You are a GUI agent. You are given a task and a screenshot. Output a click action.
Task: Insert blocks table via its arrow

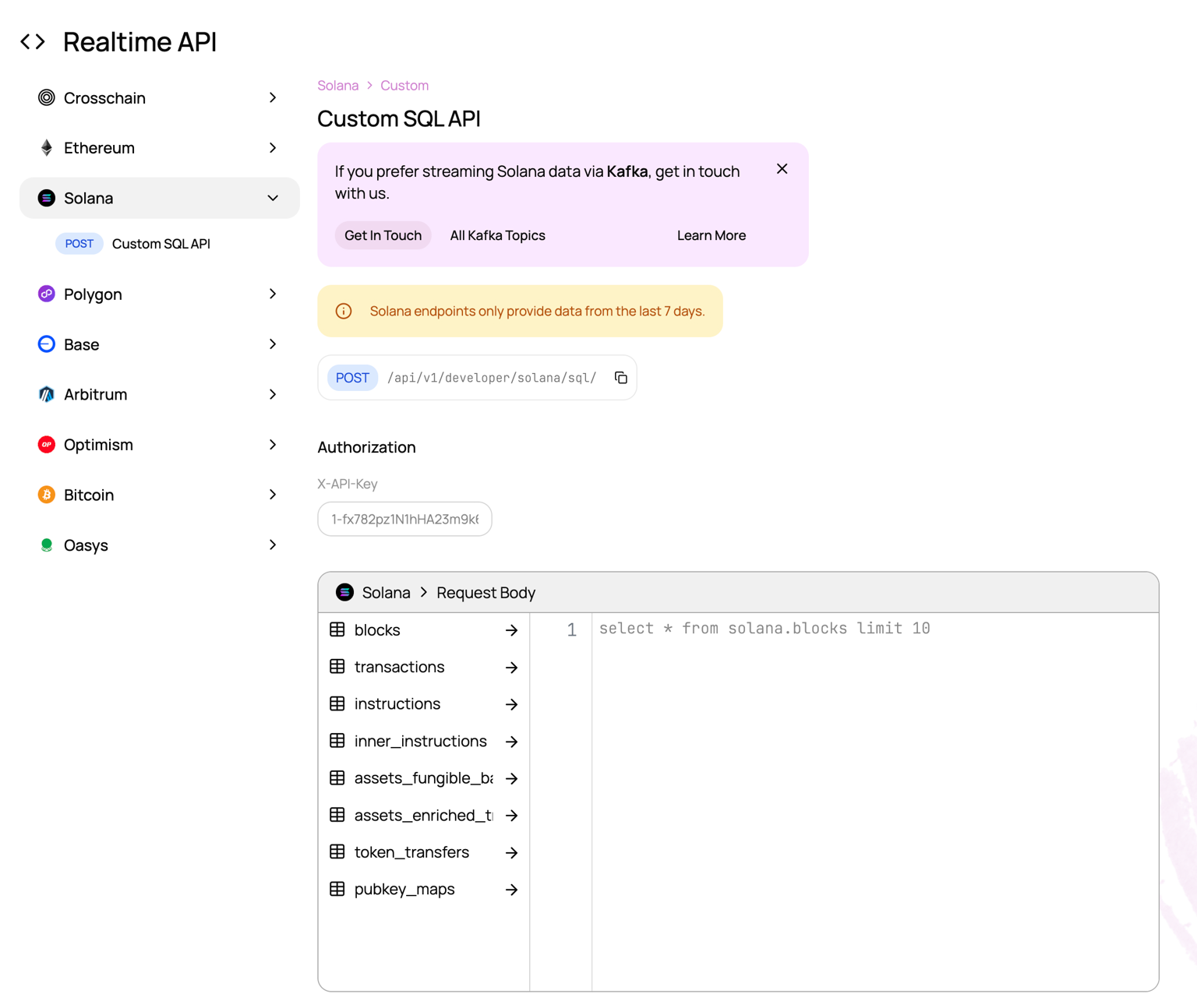511,630
